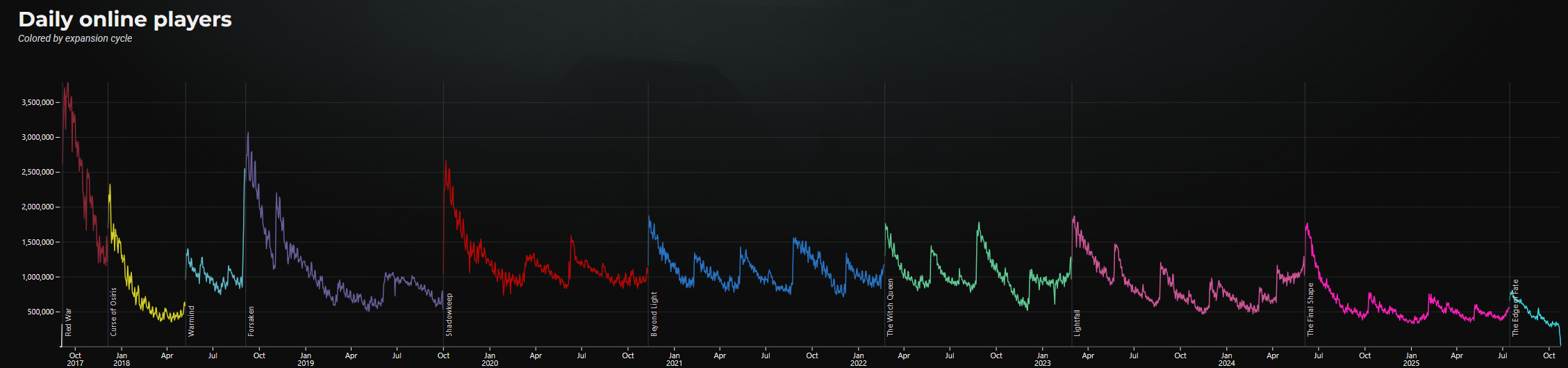Click the Lightfall expansion marker label
The image size is (1568, 368).
pyautogui.click(x=1078, y=323)
